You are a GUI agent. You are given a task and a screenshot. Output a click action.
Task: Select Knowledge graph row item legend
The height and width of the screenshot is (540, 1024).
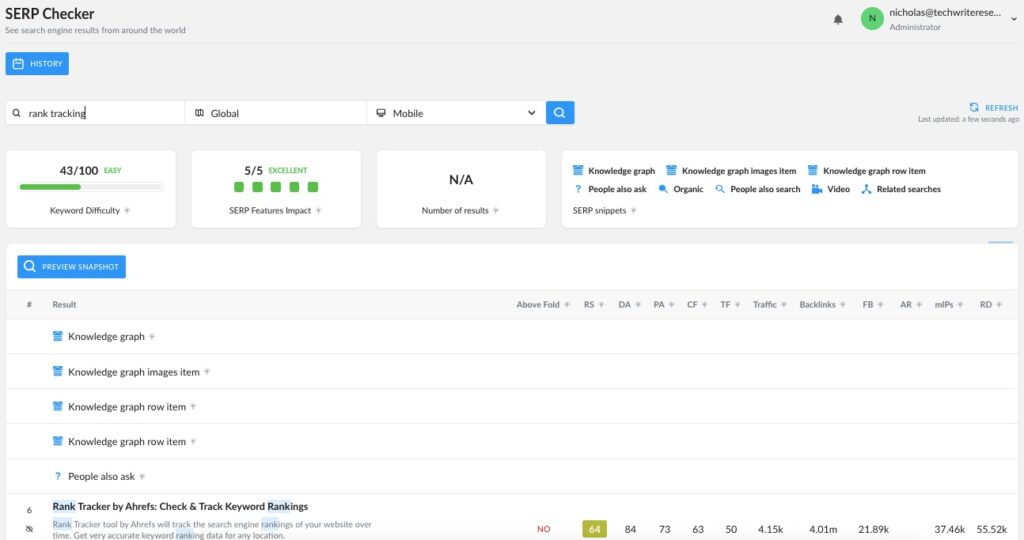coord(866,170)
